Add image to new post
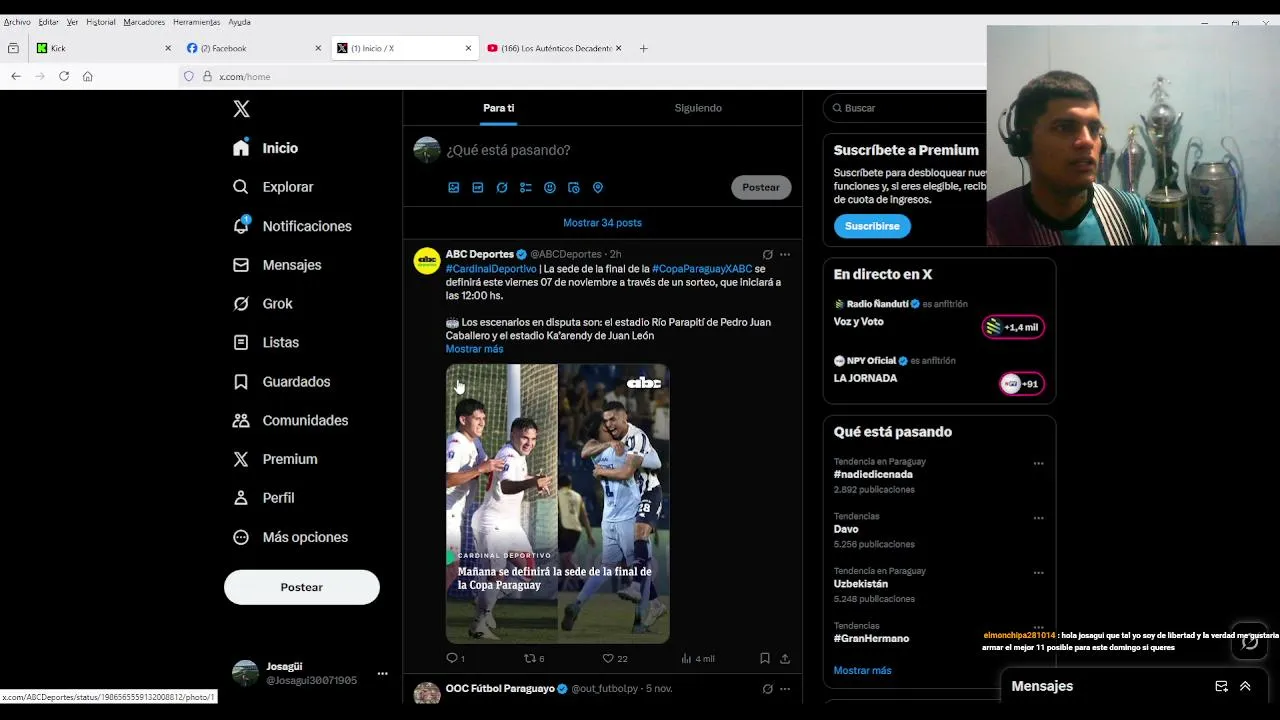 (x=454, y=187)
